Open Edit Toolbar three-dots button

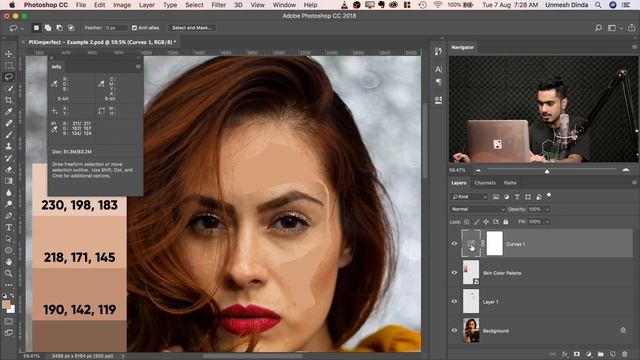(9, 284)
